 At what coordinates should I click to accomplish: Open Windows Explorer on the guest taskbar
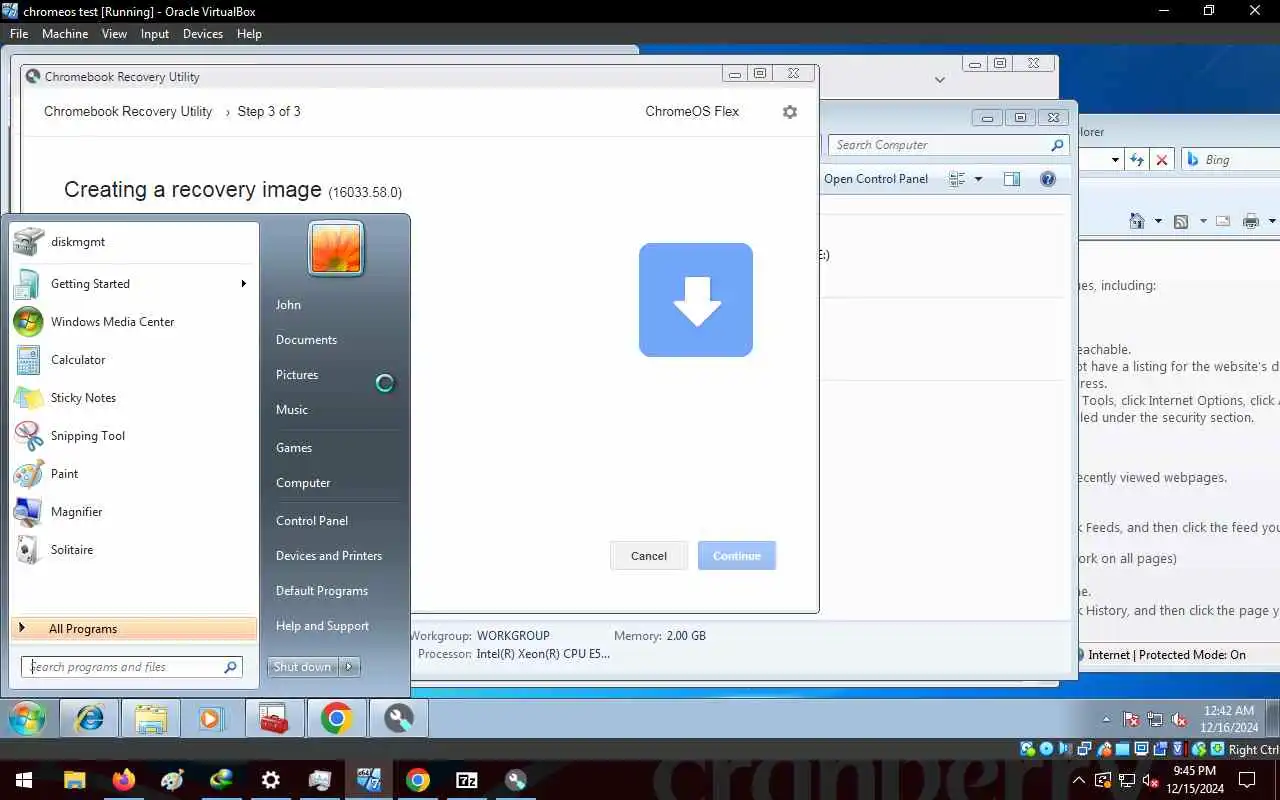coord(151,718)
